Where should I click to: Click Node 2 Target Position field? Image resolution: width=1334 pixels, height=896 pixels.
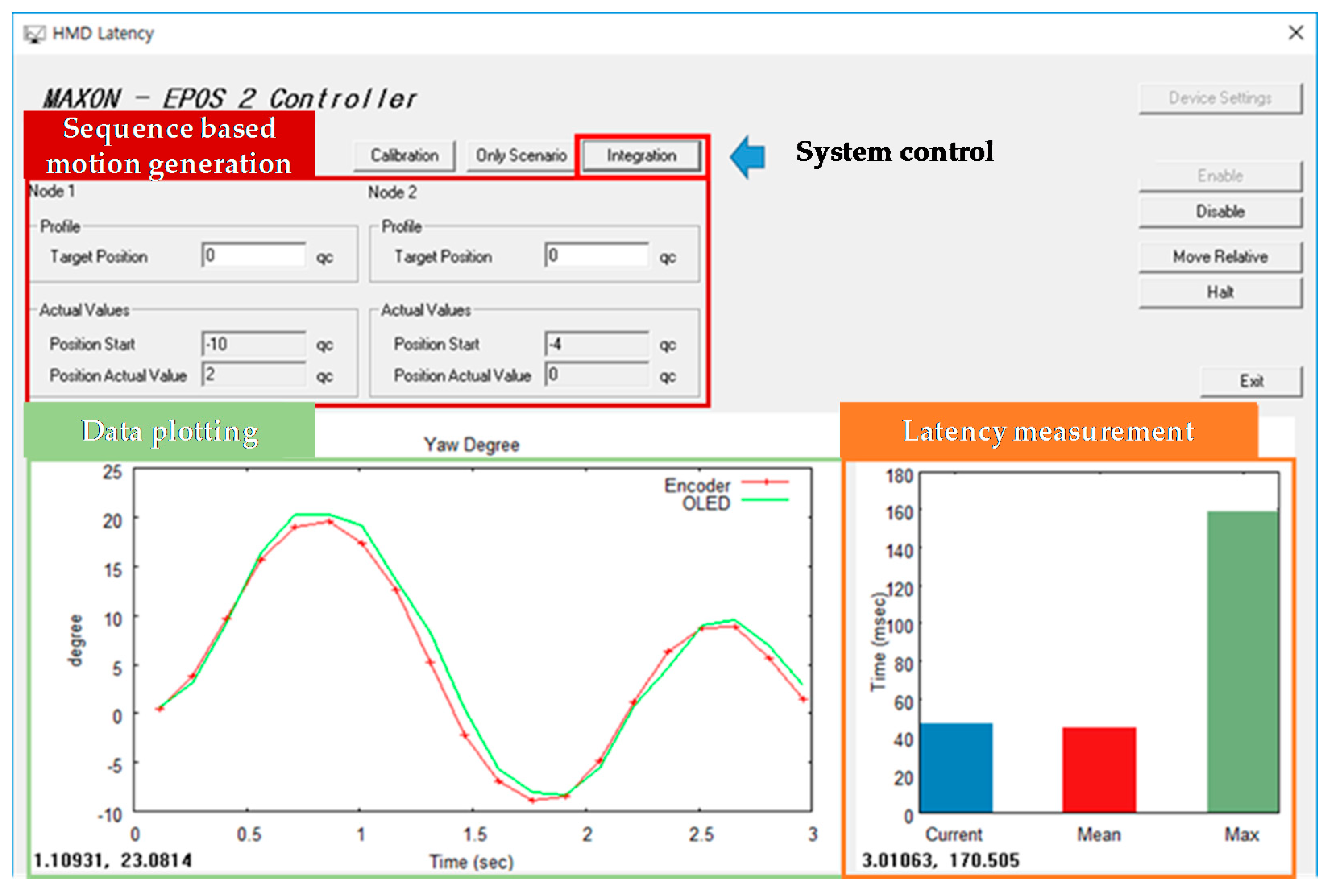pyautogui.click(x=596, y=255)
